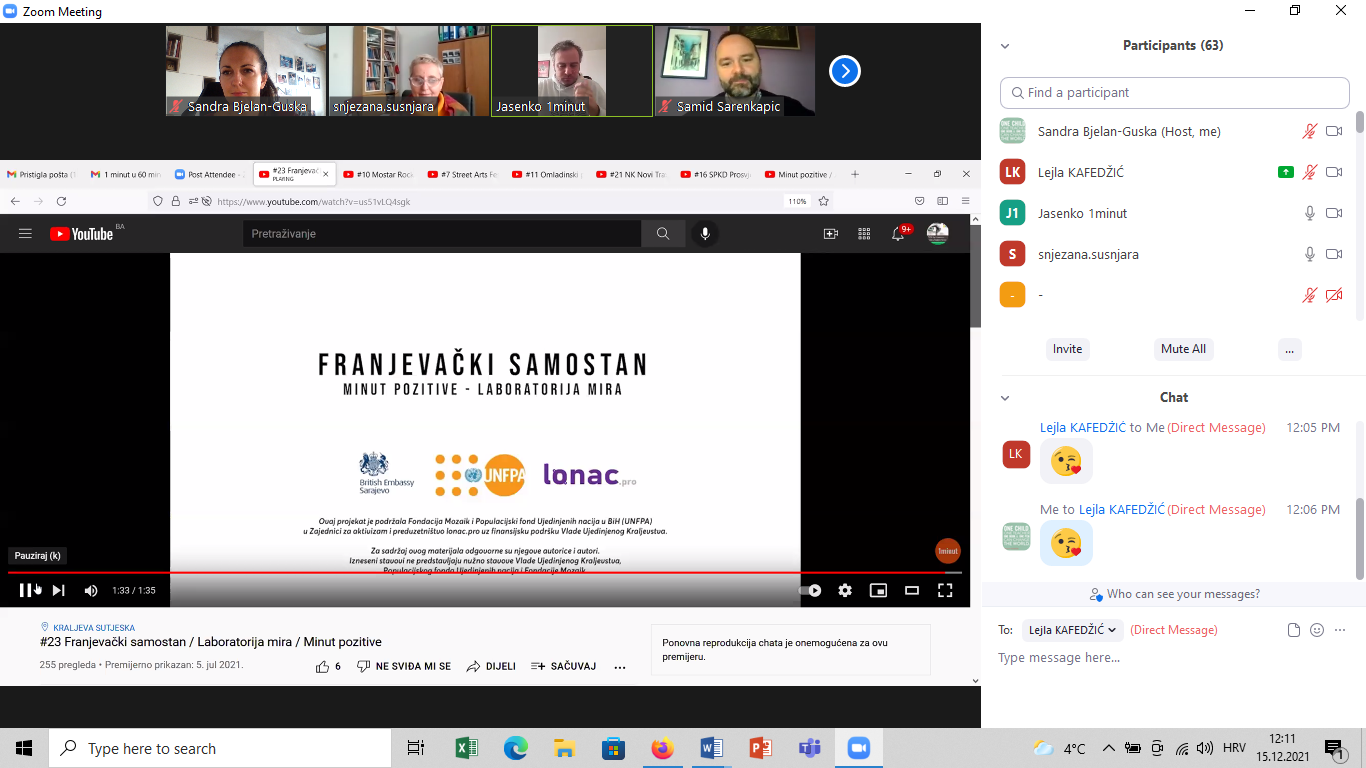Click the YouTube search magnifier button

click(x=663, y=233)
